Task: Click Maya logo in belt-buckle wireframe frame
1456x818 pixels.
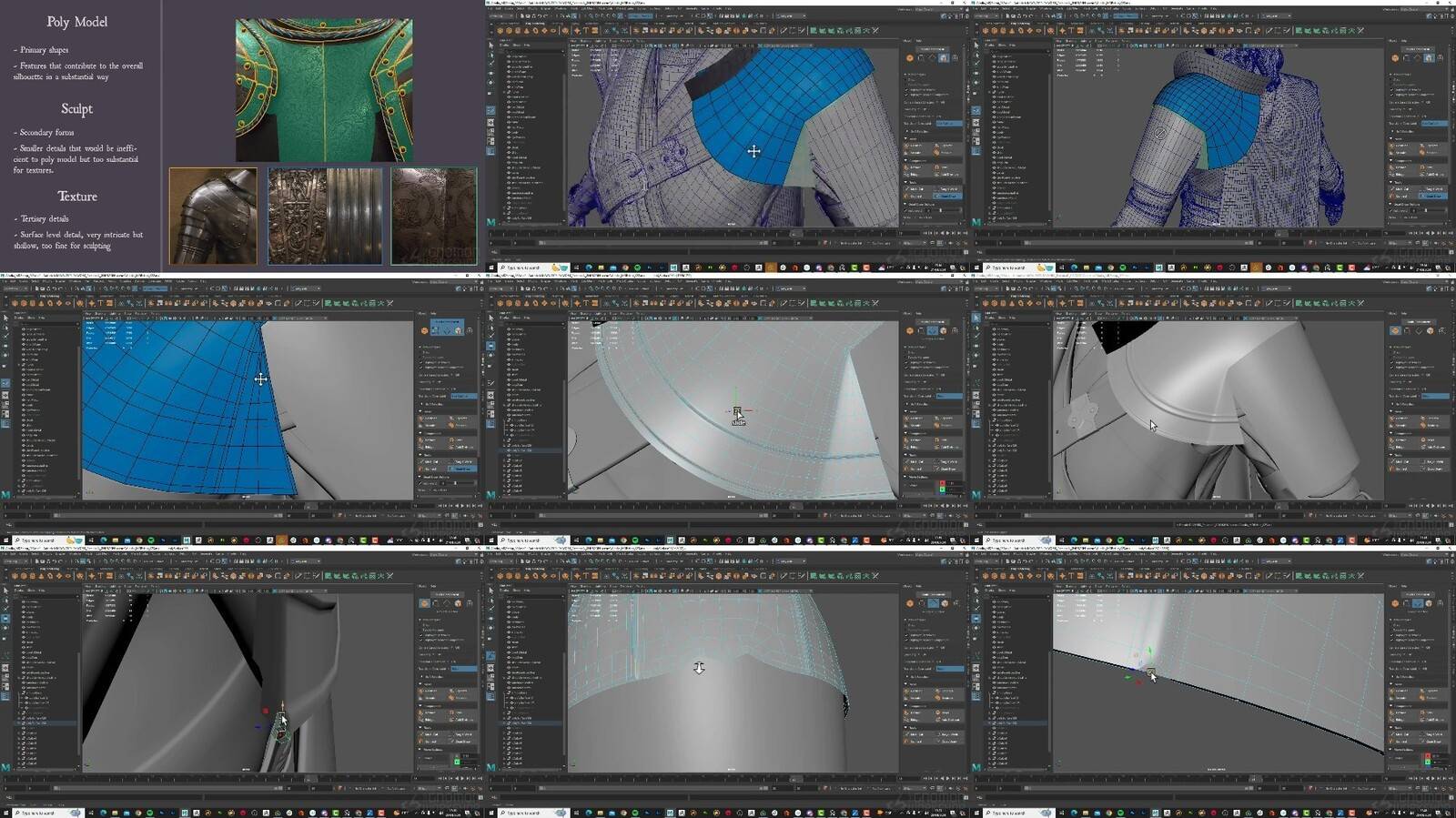Action: pos(491,222)
